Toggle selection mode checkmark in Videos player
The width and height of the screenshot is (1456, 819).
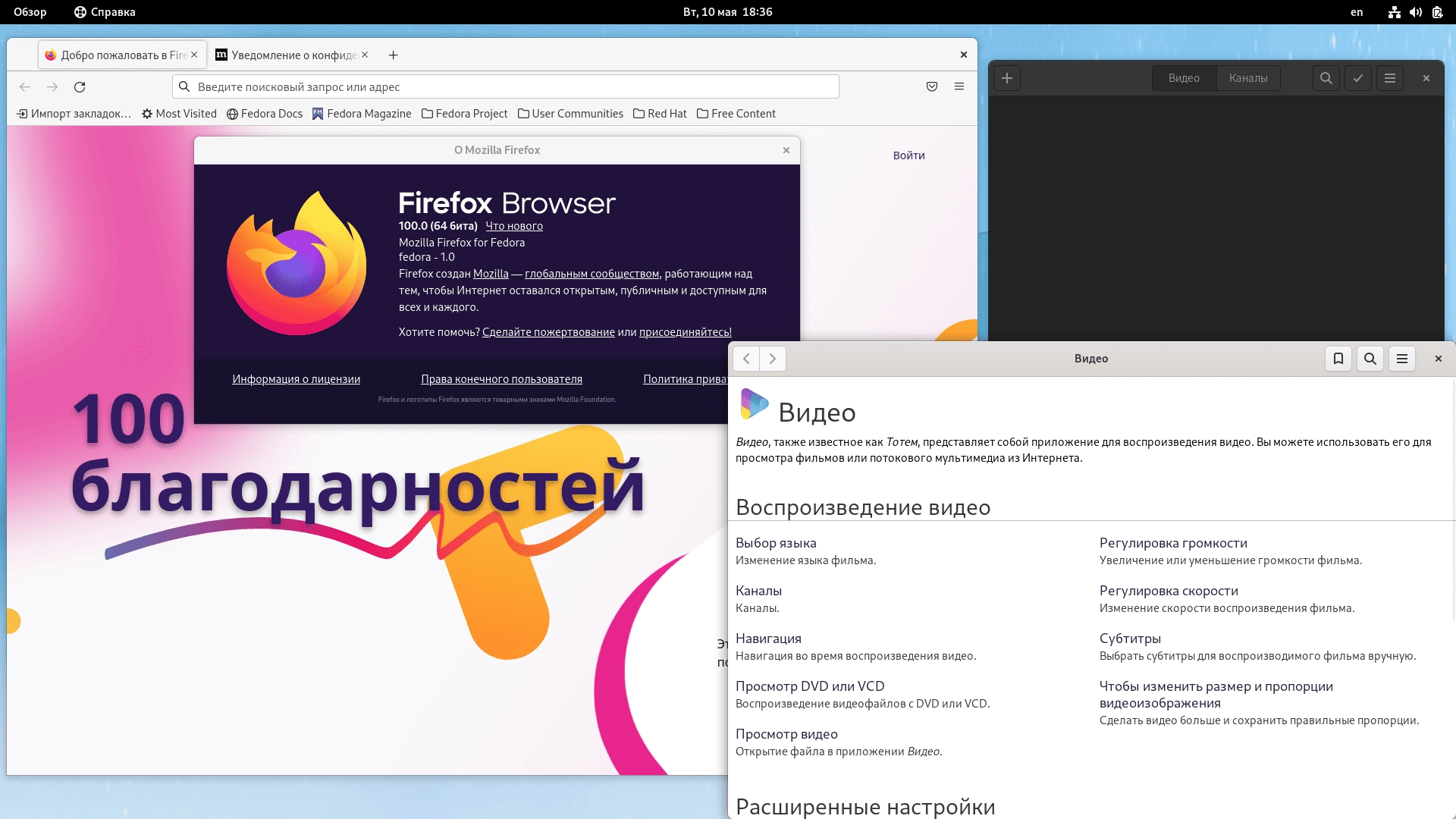pos(1358,78)
